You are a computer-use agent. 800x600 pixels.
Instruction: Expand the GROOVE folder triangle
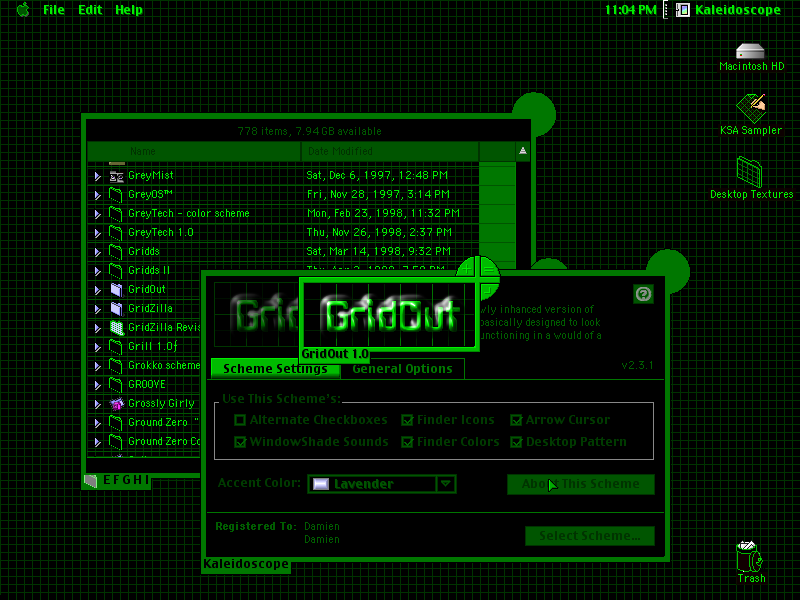(x=97, y=385)
